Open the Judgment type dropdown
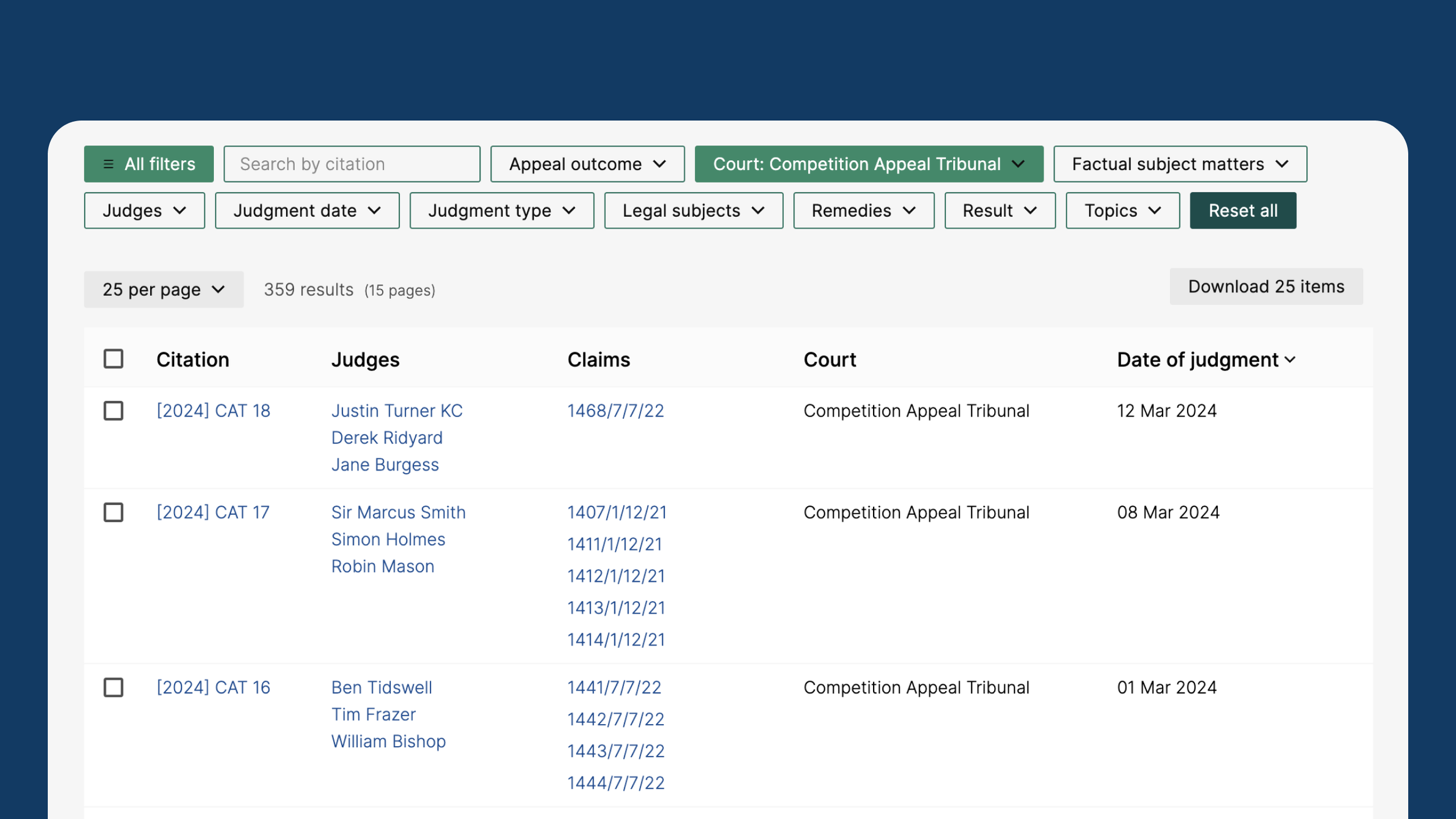Image resolution: width=1456 pixels, height=819 pixels. click(501, 210)
